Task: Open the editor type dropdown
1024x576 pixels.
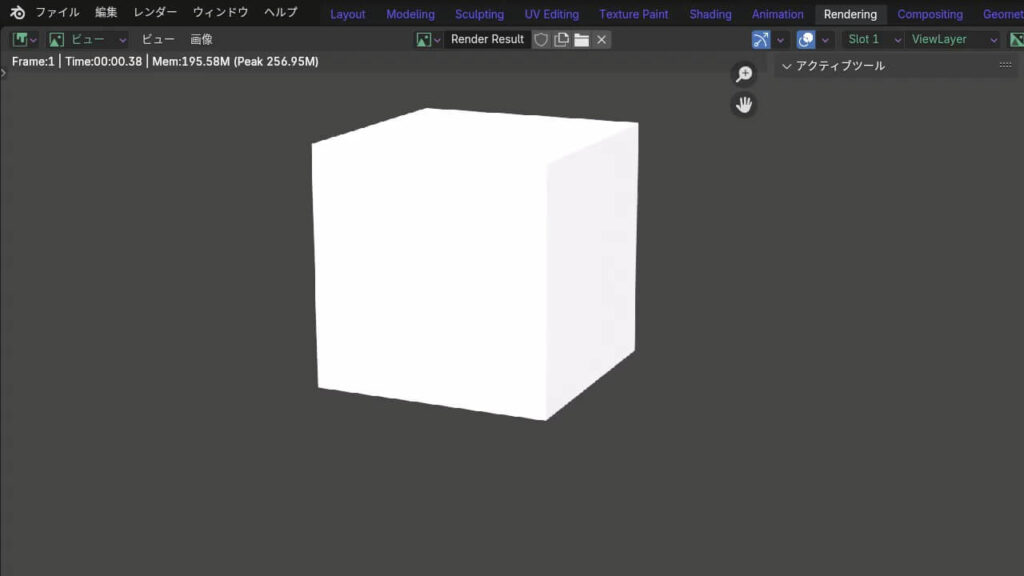Action: (25, 40)
